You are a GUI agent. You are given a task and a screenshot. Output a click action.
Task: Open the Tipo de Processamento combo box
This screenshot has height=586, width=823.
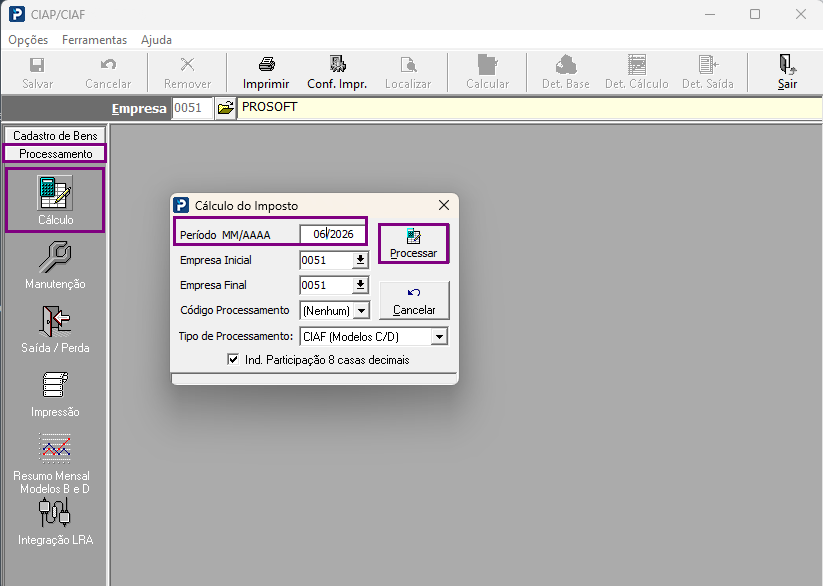pos(374,336)
